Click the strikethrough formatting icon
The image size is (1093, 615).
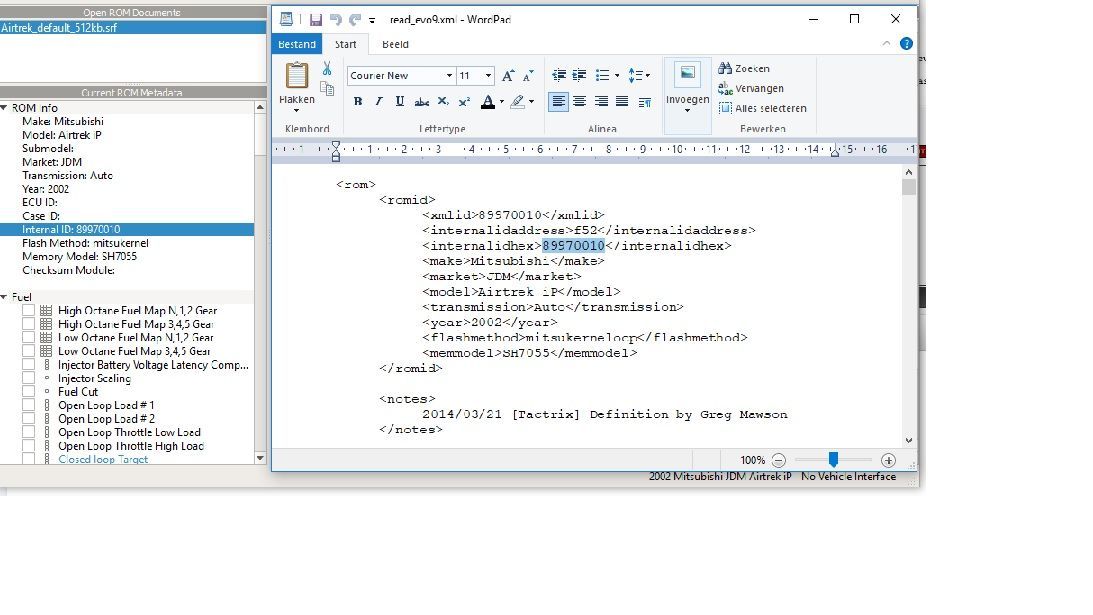[x=422, y=101]
